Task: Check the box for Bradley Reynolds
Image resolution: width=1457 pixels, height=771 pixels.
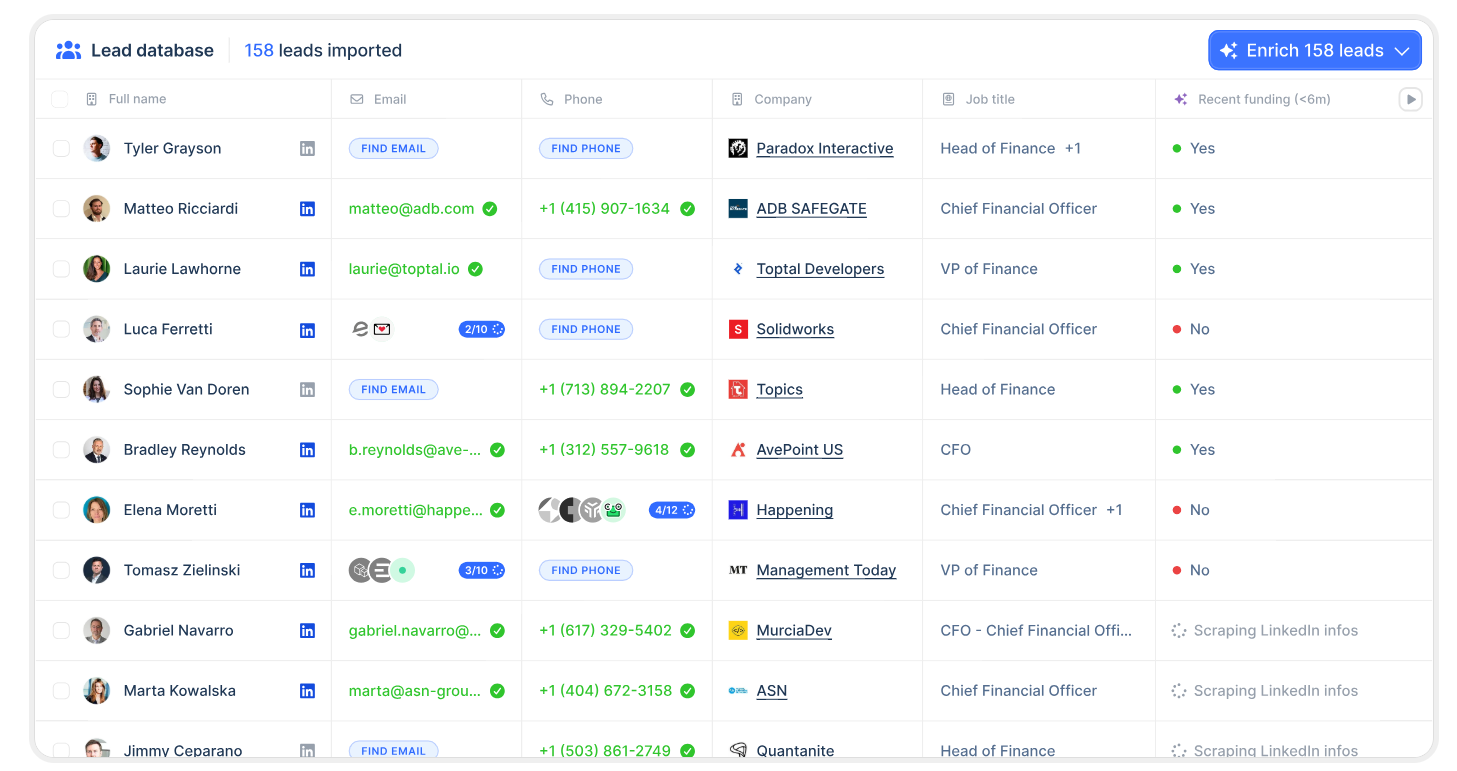Action: coord(61,450)
